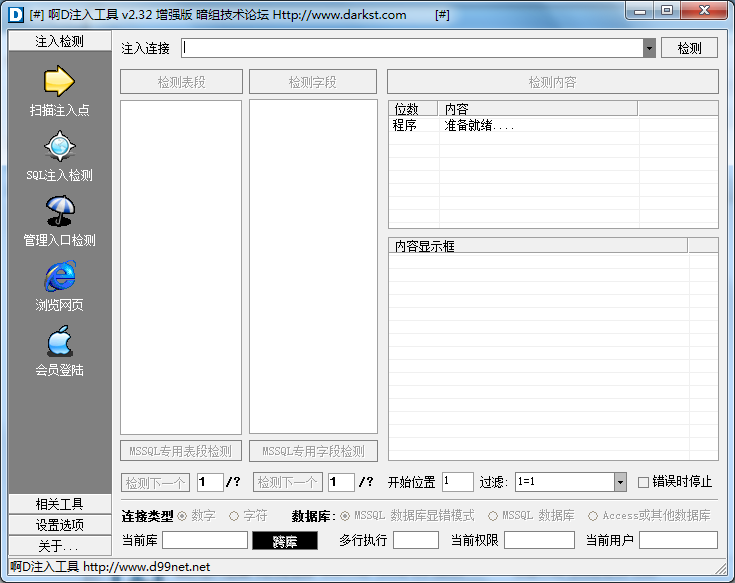Click field index box beside second 检测下一个
The width and height of the screenshot is (735, 583).
click(x=341, y=482)
